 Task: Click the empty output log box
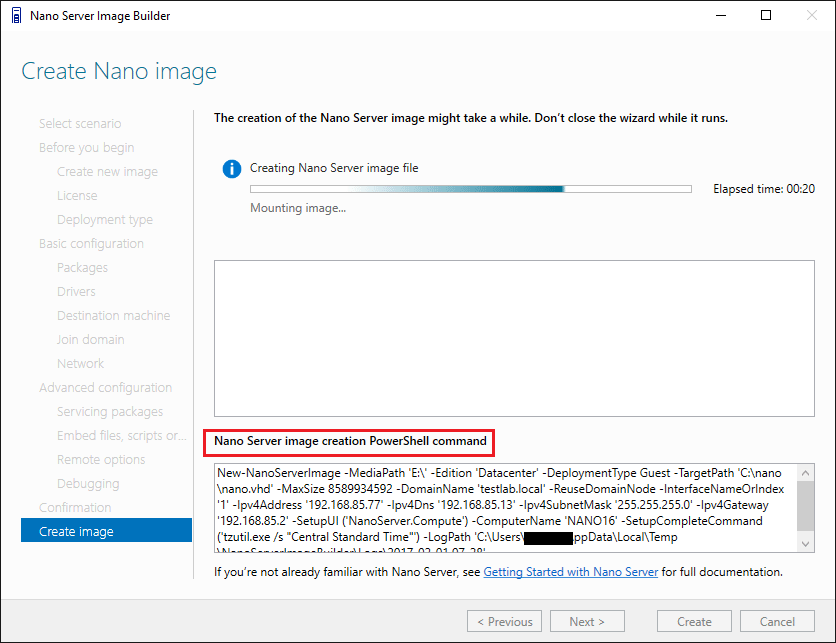point(514,339)
